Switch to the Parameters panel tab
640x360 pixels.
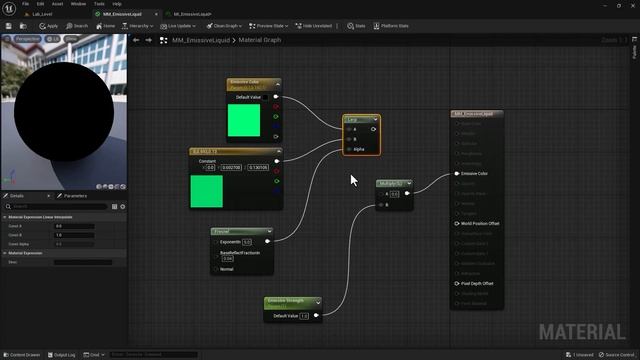[x=72, y=196]
